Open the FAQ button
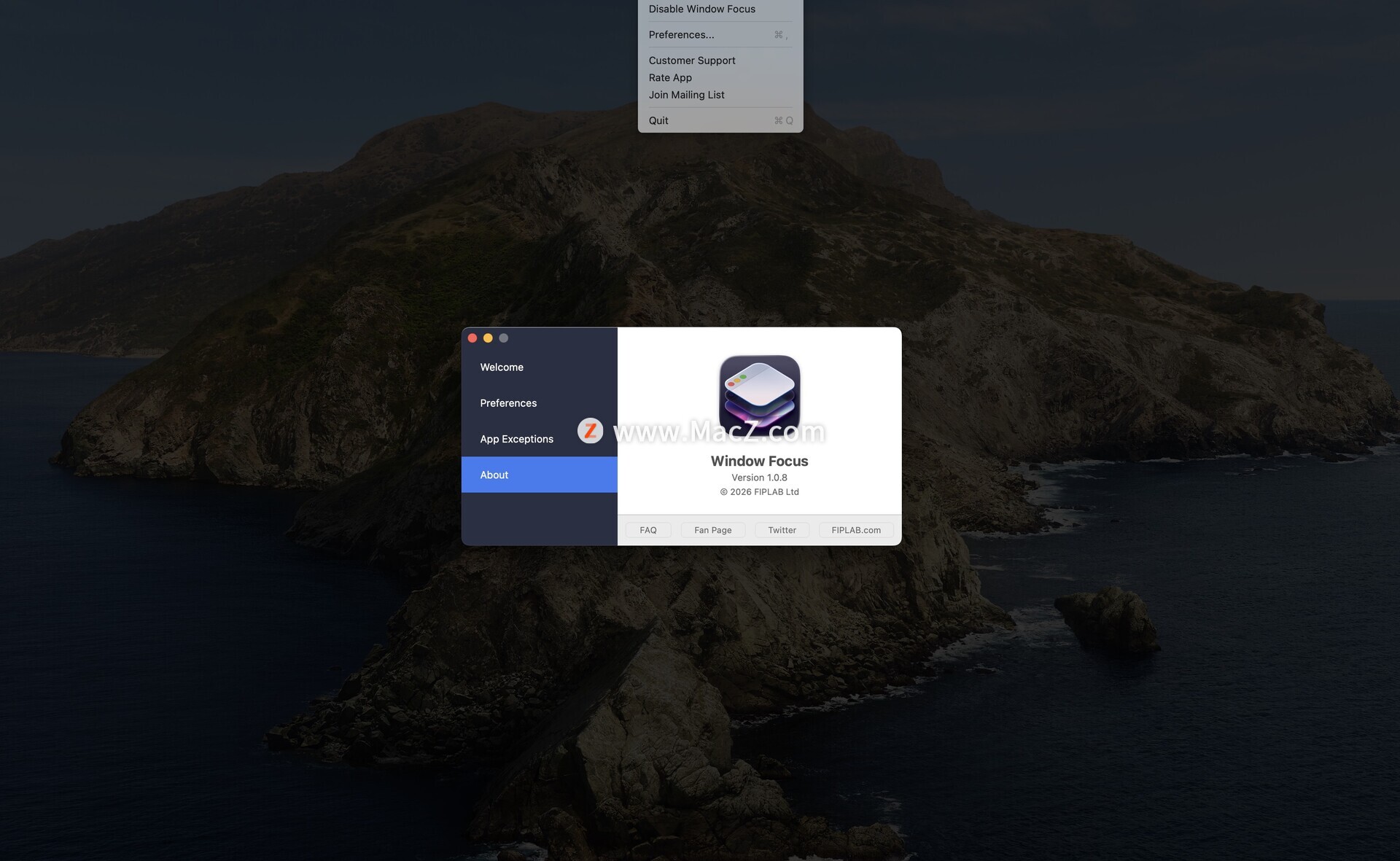The height and width of the screenshot is (861, 1400). (648, 530)
